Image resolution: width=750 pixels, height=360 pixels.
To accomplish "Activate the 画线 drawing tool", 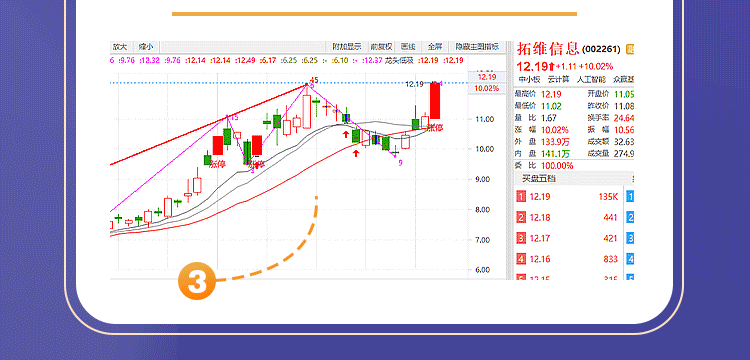I will click(408, 47).
